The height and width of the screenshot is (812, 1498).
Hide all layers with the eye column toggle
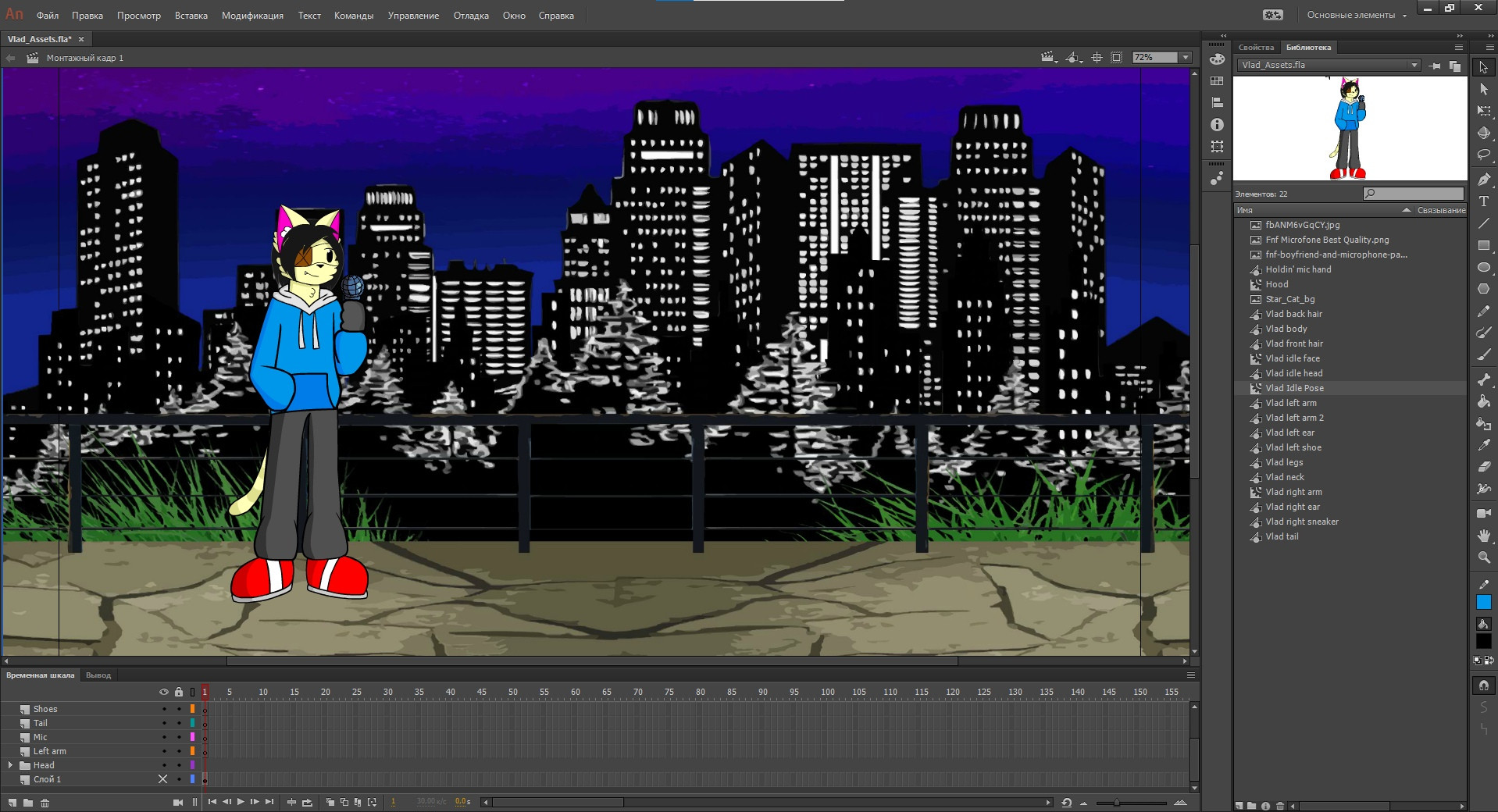(165, 692)
